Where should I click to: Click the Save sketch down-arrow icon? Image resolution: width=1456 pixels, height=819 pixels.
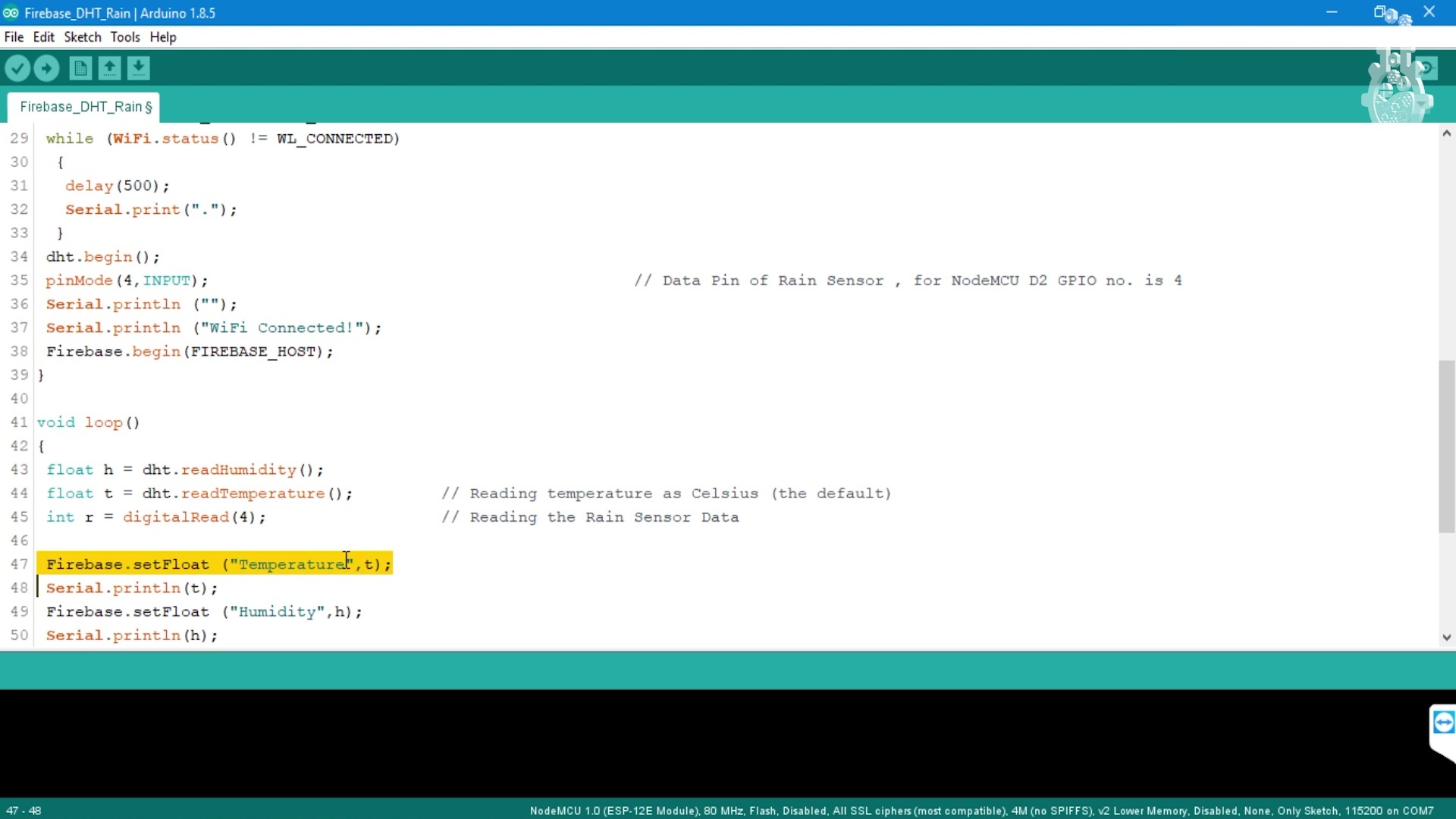[138, 69]
